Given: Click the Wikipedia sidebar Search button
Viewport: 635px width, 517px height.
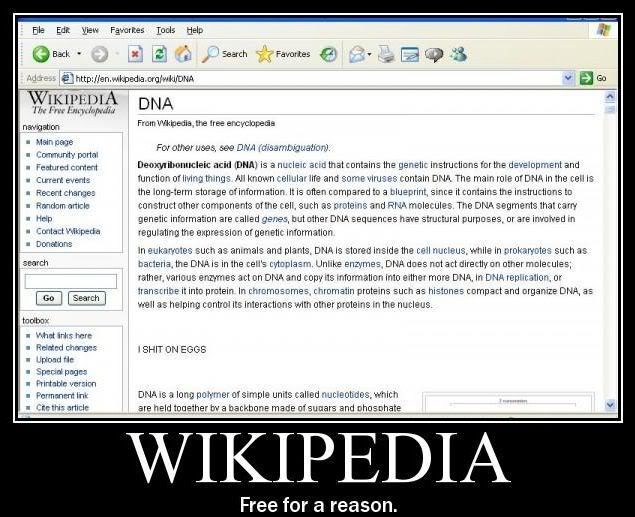Looking at the screenshot, I should pos(86,298).
